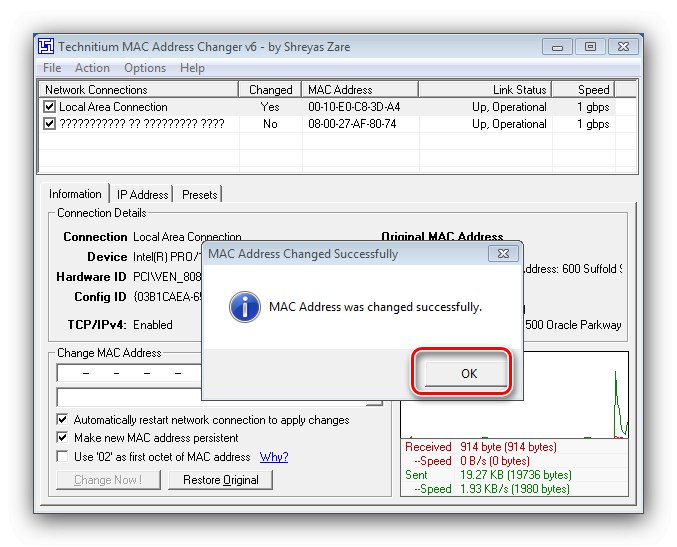Click OK in the success dialog

coord(466,373)
